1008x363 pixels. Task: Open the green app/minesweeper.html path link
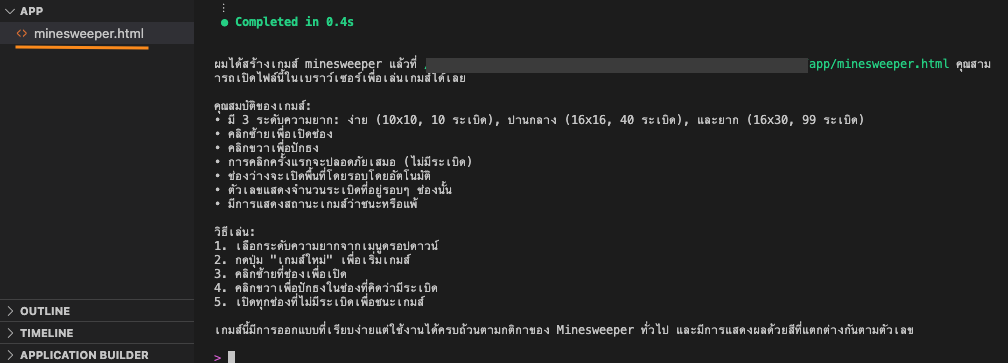(x=879, y=65)
